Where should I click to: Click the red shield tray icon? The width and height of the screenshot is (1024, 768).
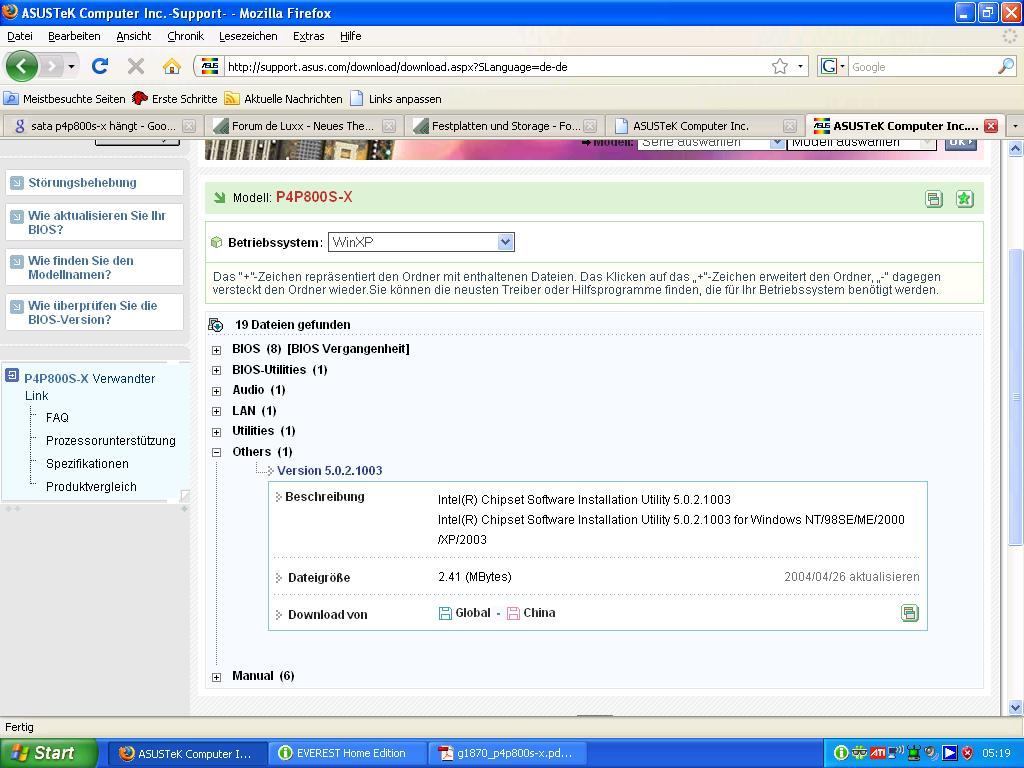tap(968, 753)
